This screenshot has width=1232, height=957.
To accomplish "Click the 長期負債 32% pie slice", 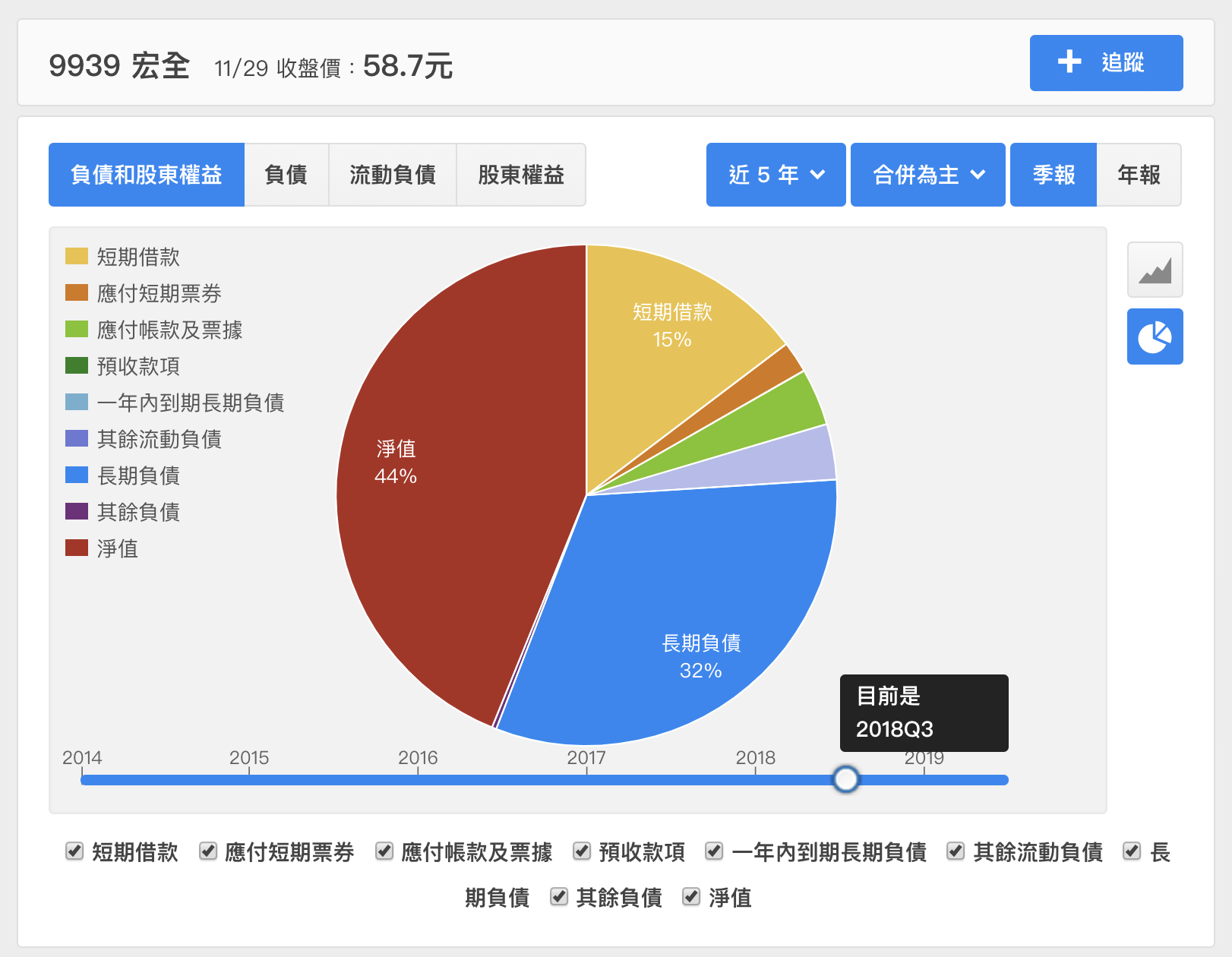I will tap(684, 608).
